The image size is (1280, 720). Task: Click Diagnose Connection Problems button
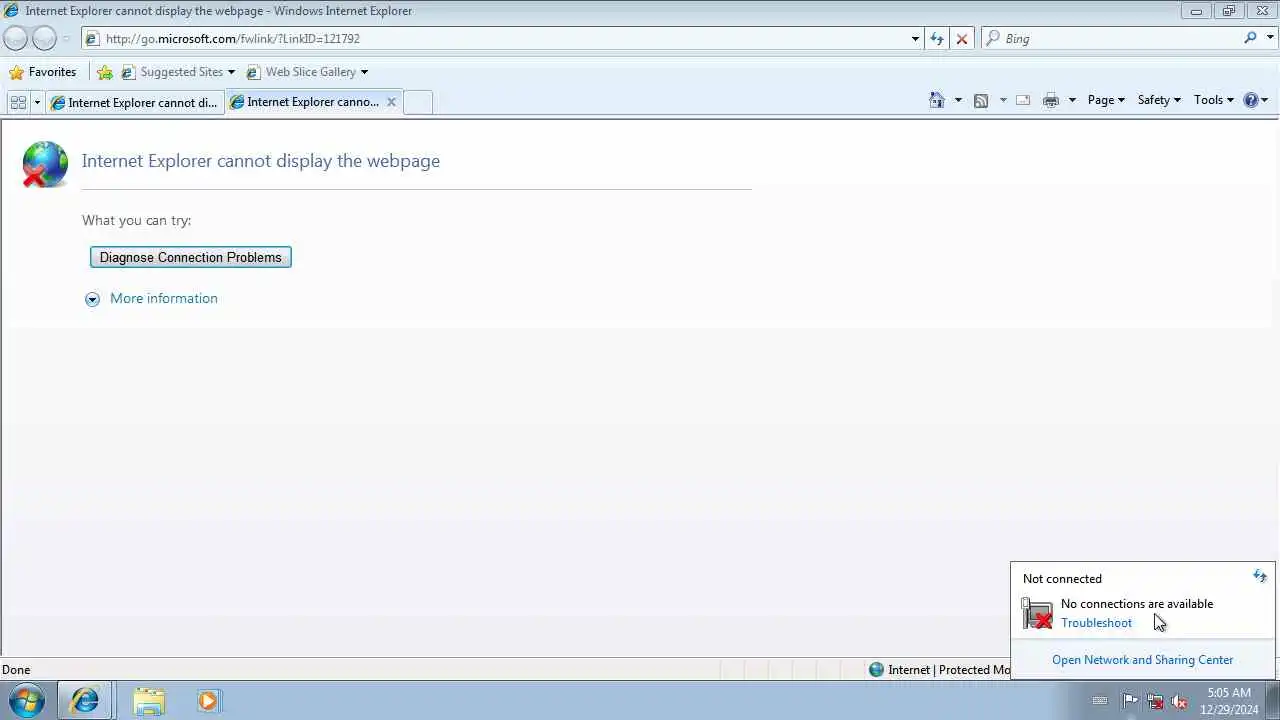191,257
